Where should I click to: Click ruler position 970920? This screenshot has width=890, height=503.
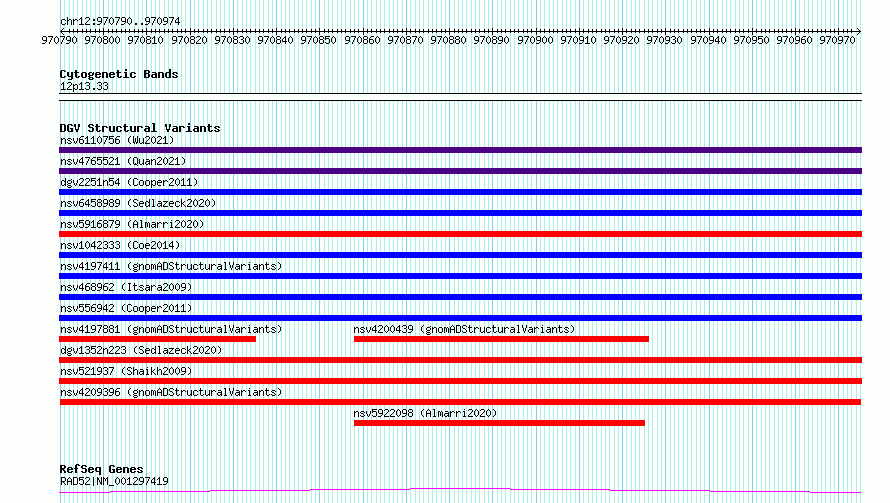pos(622,40)
